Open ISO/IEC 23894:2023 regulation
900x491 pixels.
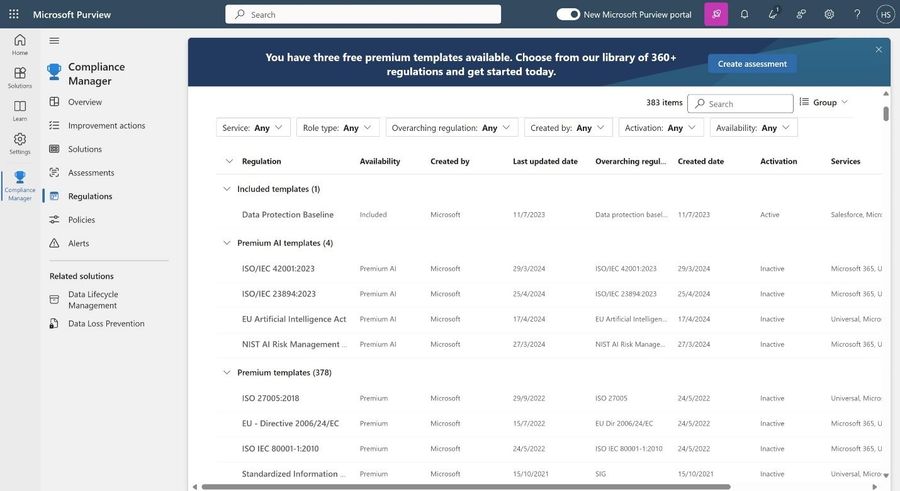(x=278, y=293)
